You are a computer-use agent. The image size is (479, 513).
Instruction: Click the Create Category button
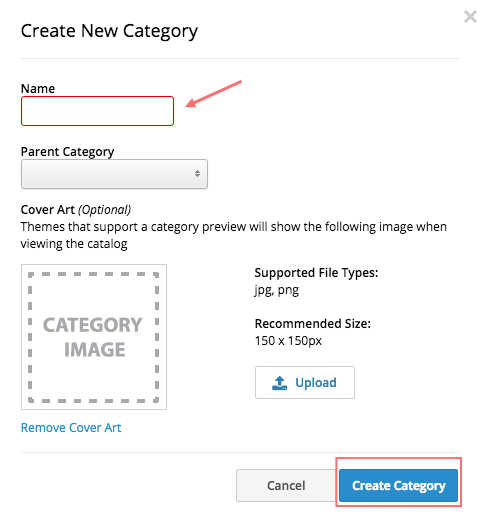pyautogui.click(x=398, y=486)
